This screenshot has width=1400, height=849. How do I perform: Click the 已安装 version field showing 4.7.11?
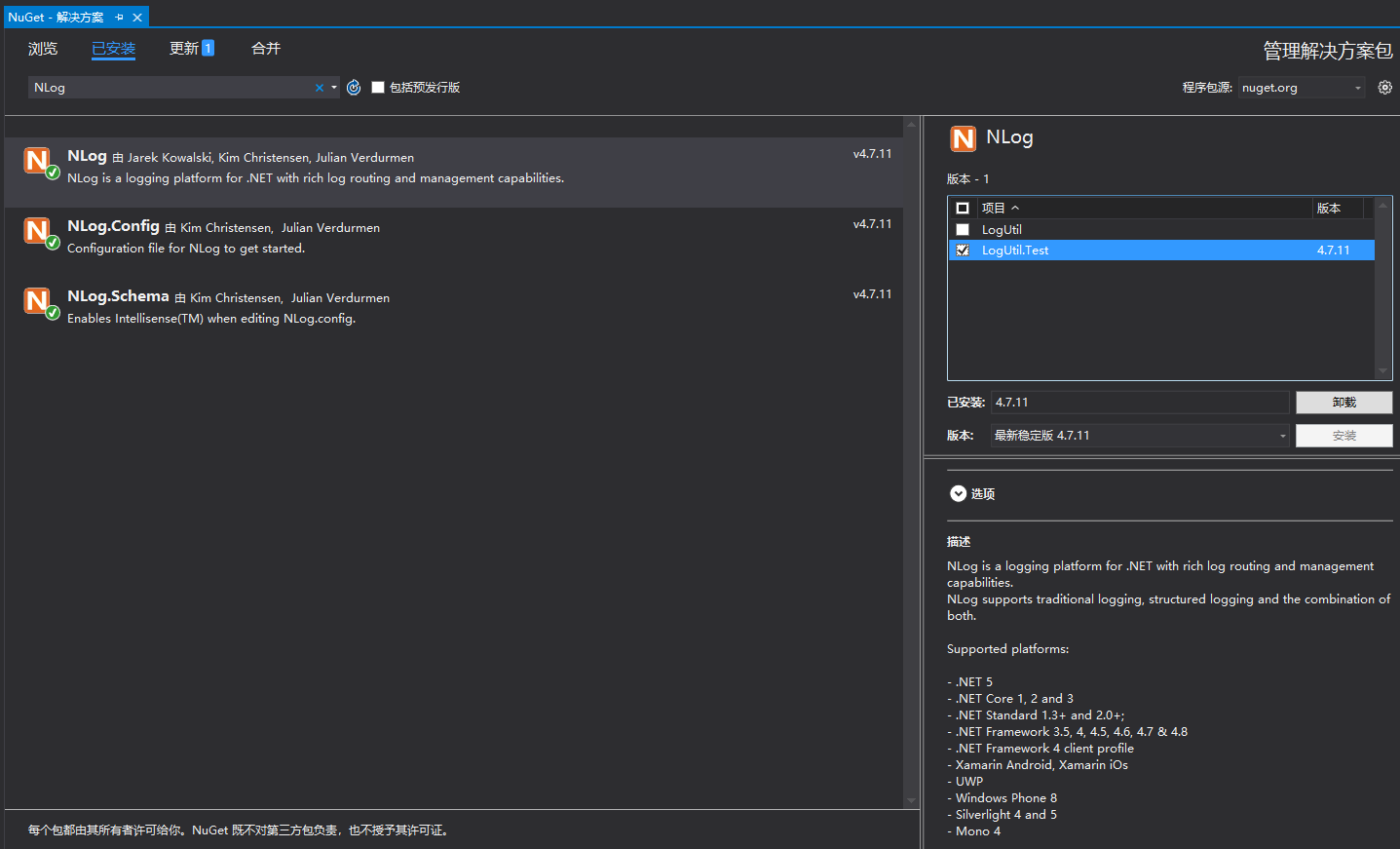pos(1140,403)
